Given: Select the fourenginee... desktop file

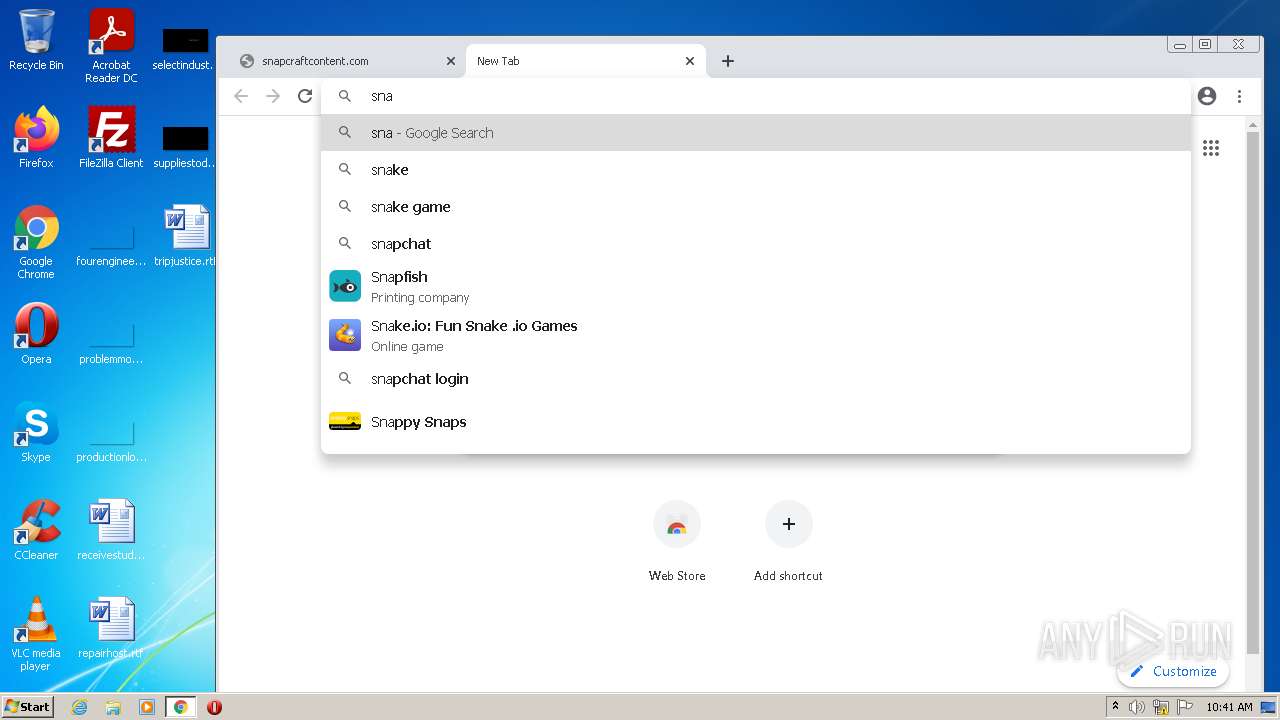Looking at the screenshot, I should click(x=111, y=246).
